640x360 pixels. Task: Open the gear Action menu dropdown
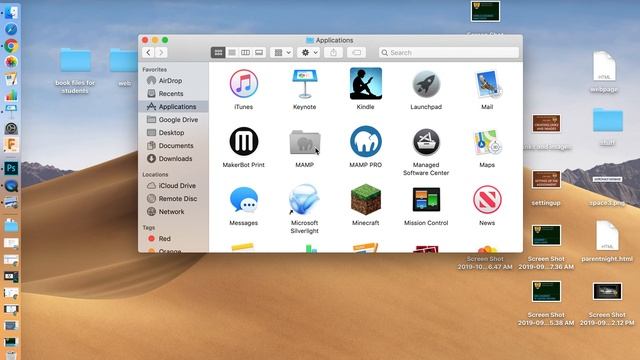coord(309,52)
